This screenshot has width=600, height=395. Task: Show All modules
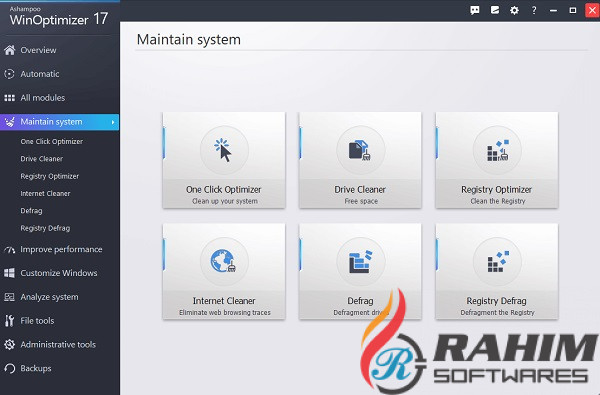(x=42, y=98)
